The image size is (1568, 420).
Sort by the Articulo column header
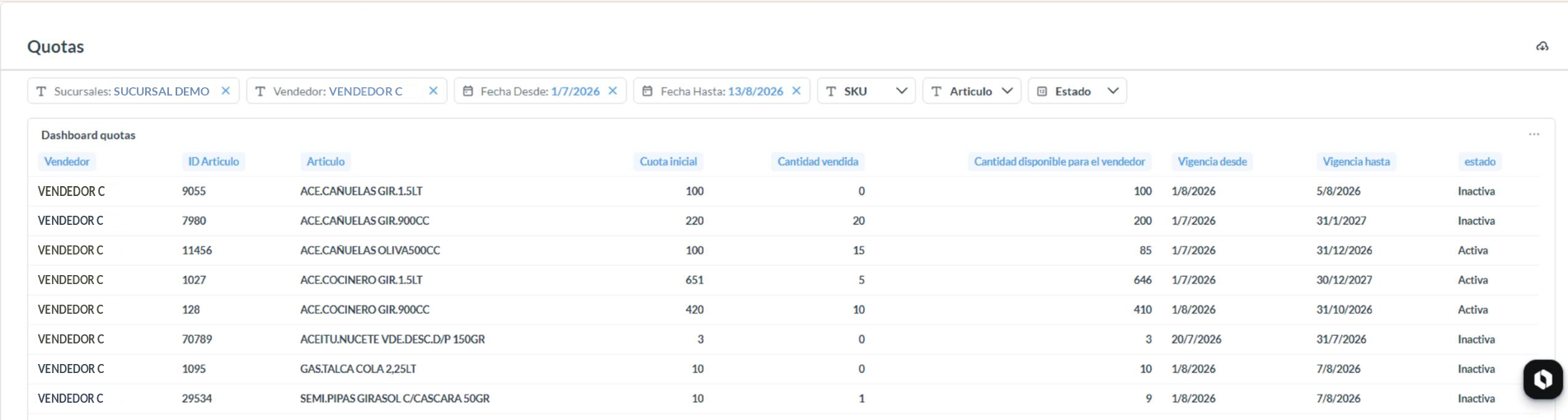click(326, 161)
